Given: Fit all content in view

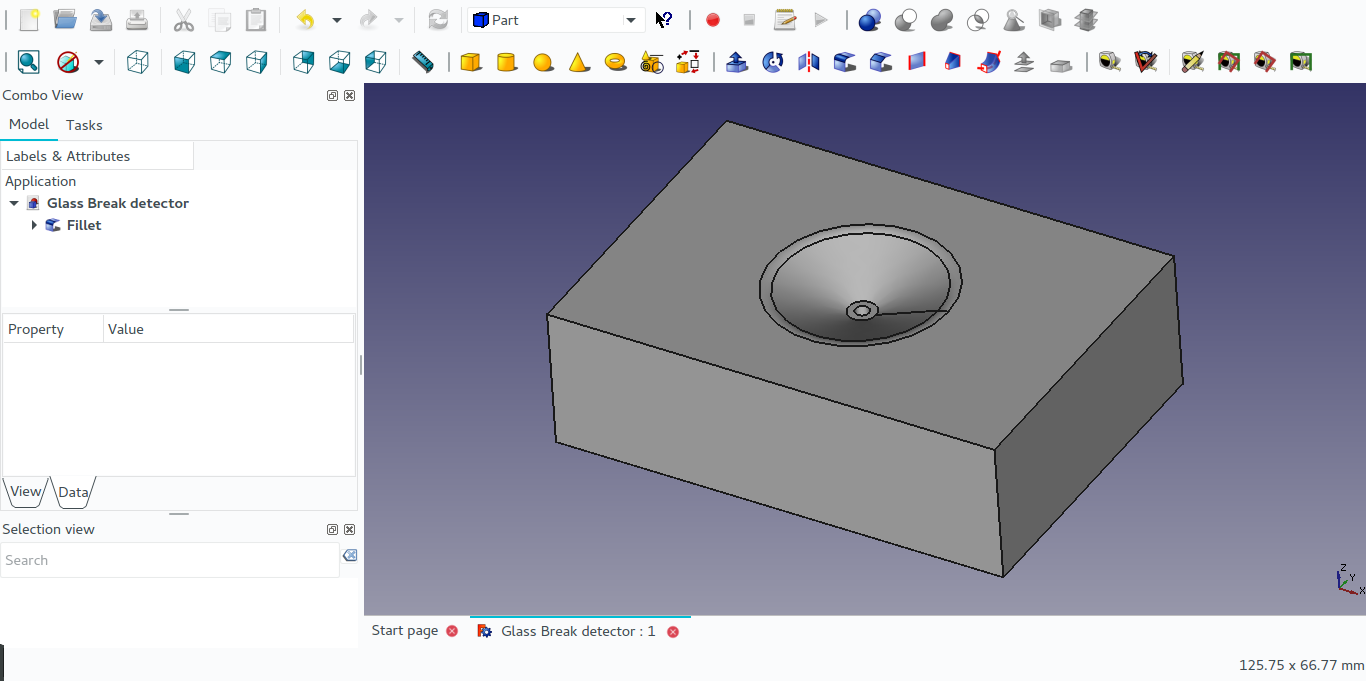Looking at the screenshot, I should tap(29, 62).
